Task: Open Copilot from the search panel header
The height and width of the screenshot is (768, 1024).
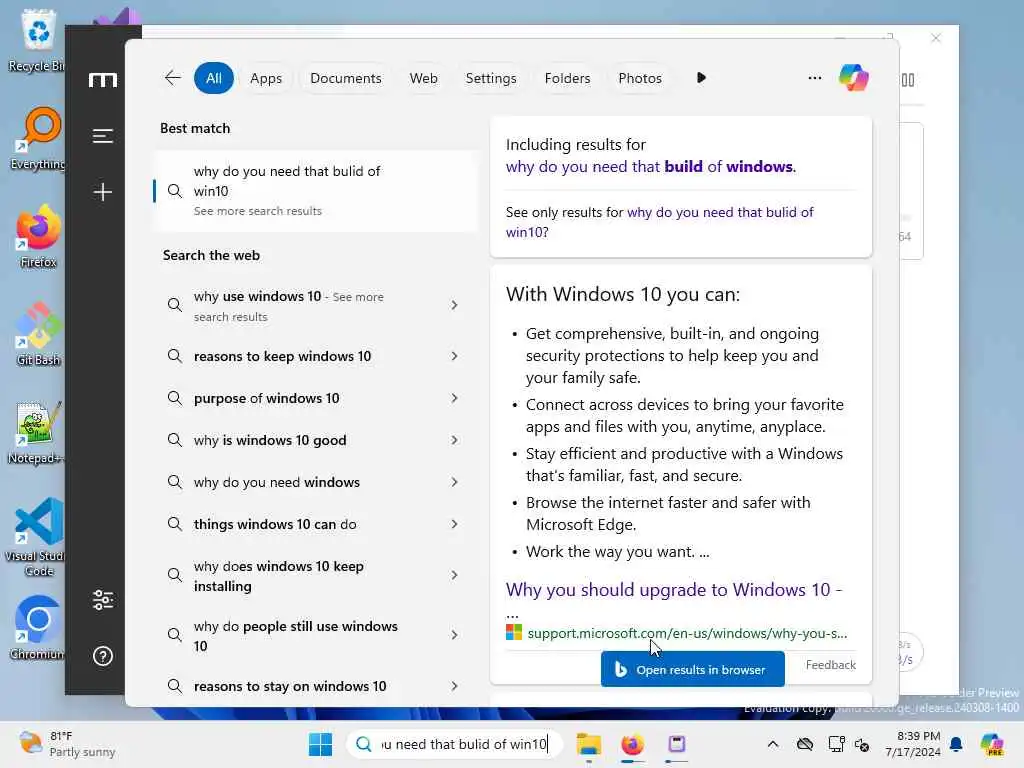Action: tap(854, 78)
